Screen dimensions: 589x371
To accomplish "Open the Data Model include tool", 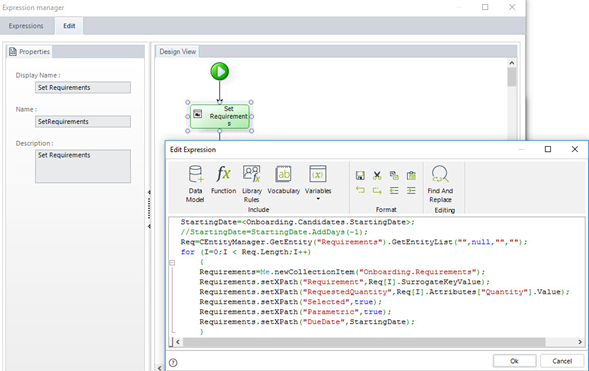I will click(x=195, y=184).
